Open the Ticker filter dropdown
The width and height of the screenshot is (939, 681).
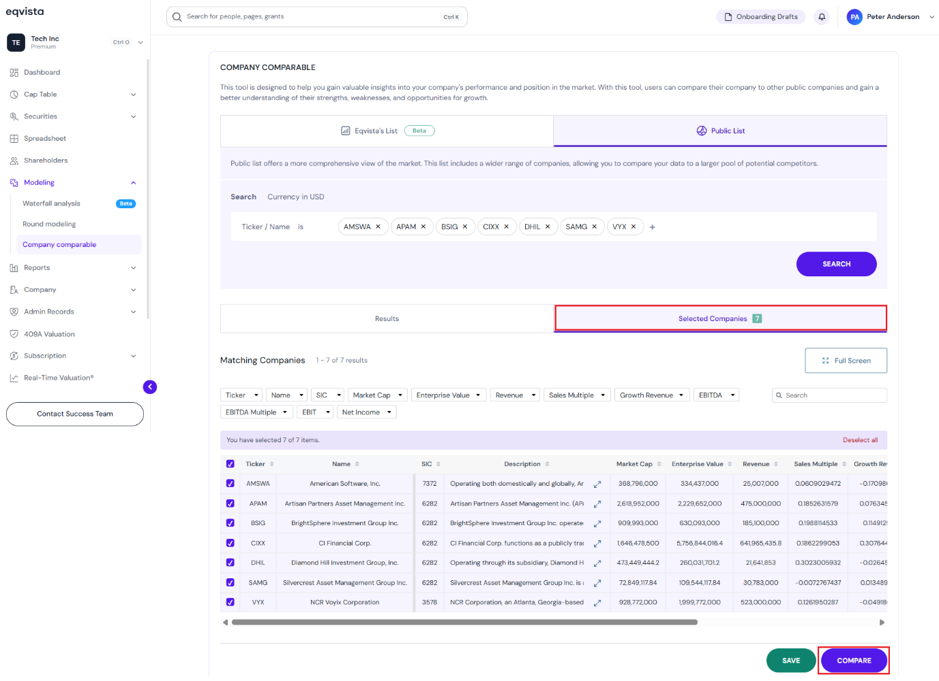click(x=241, y=395)
